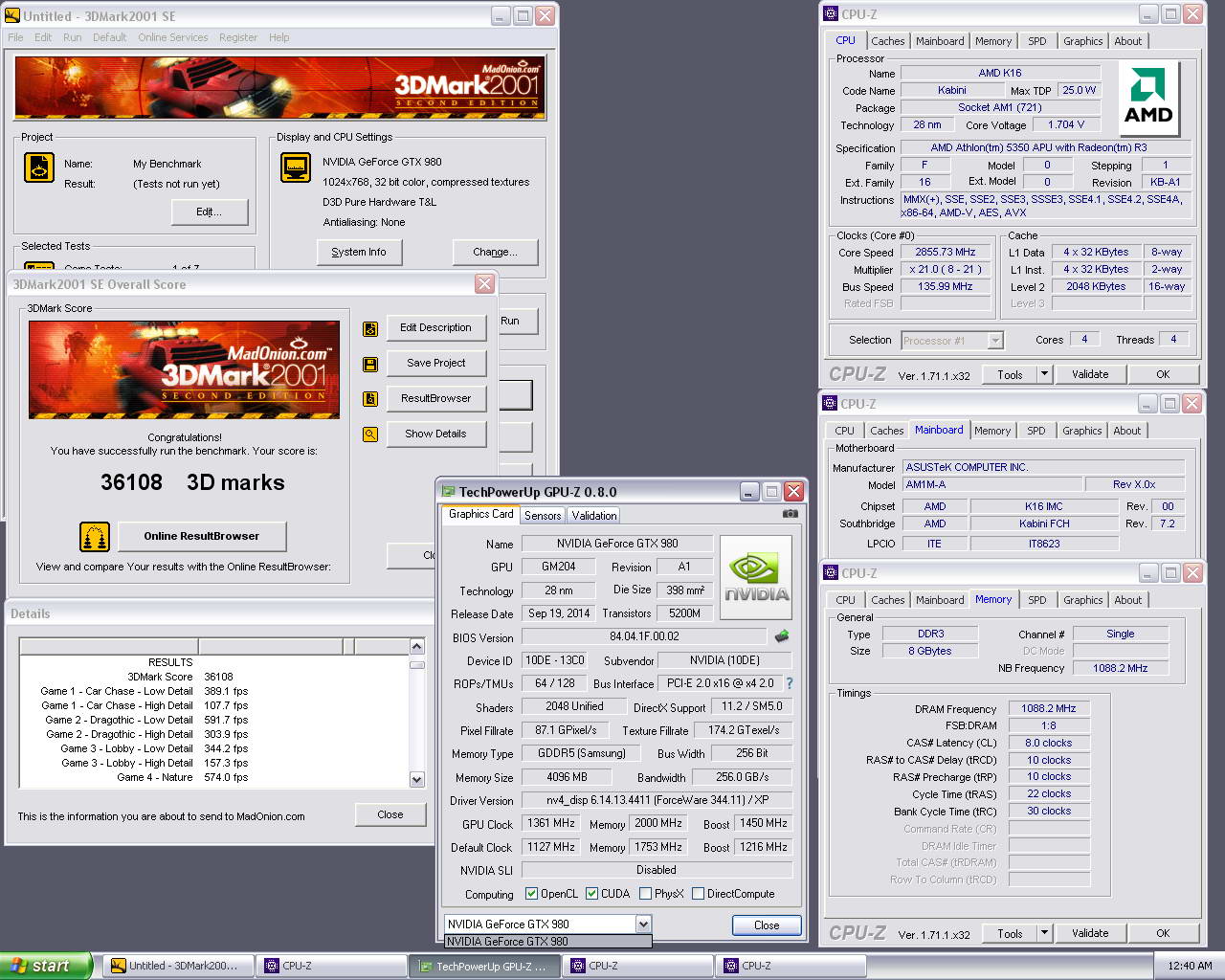Click OK in CPU-Z Memory window
This screenshot has height=980, width=1225.
[x=1163, y=933]
